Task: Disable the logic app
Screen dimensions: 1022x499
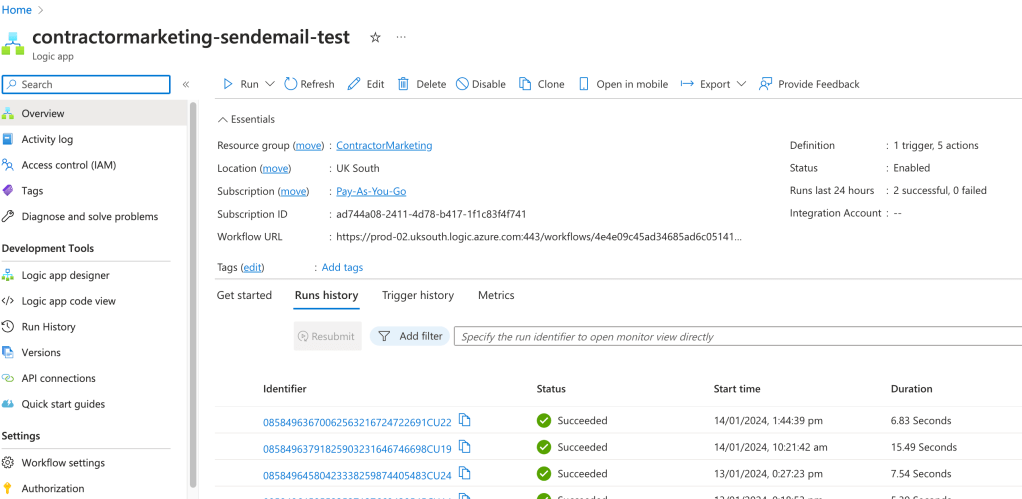Action: tap(480, 84)
